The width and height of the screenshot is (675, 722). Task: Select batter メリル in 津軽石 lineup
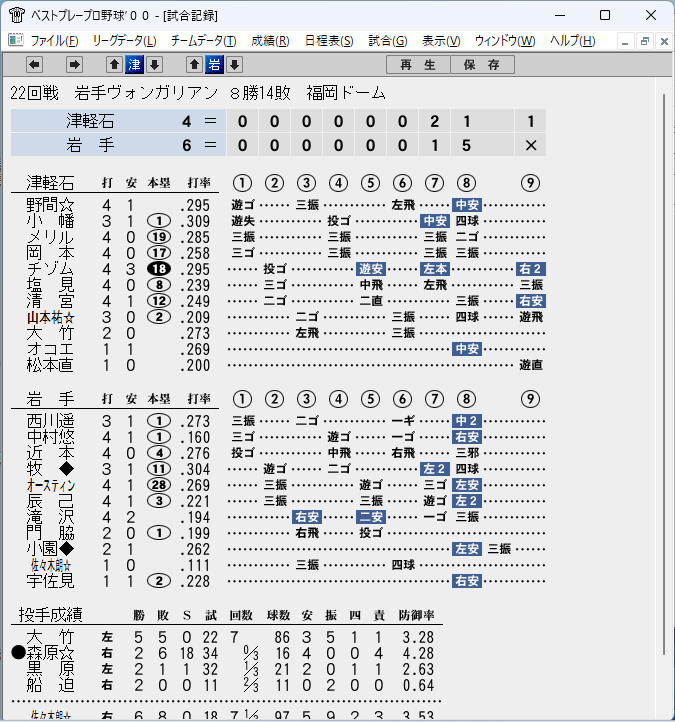[51, 238]
